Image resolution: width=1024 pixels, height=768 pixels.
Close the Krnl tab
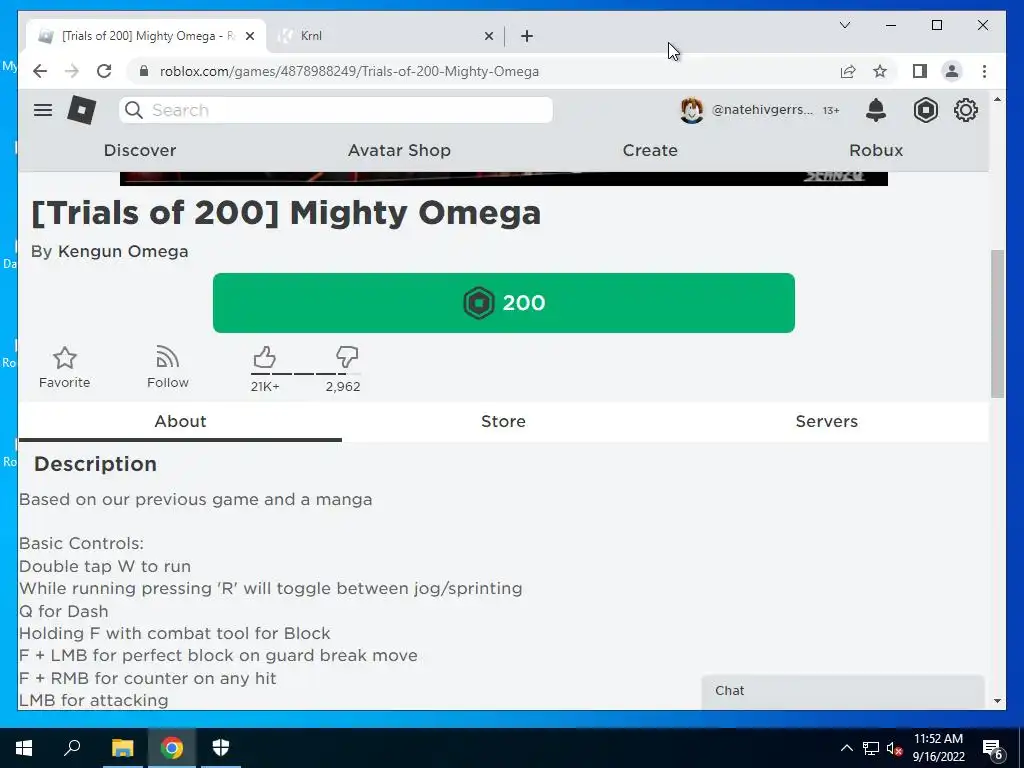click(488, 36)
